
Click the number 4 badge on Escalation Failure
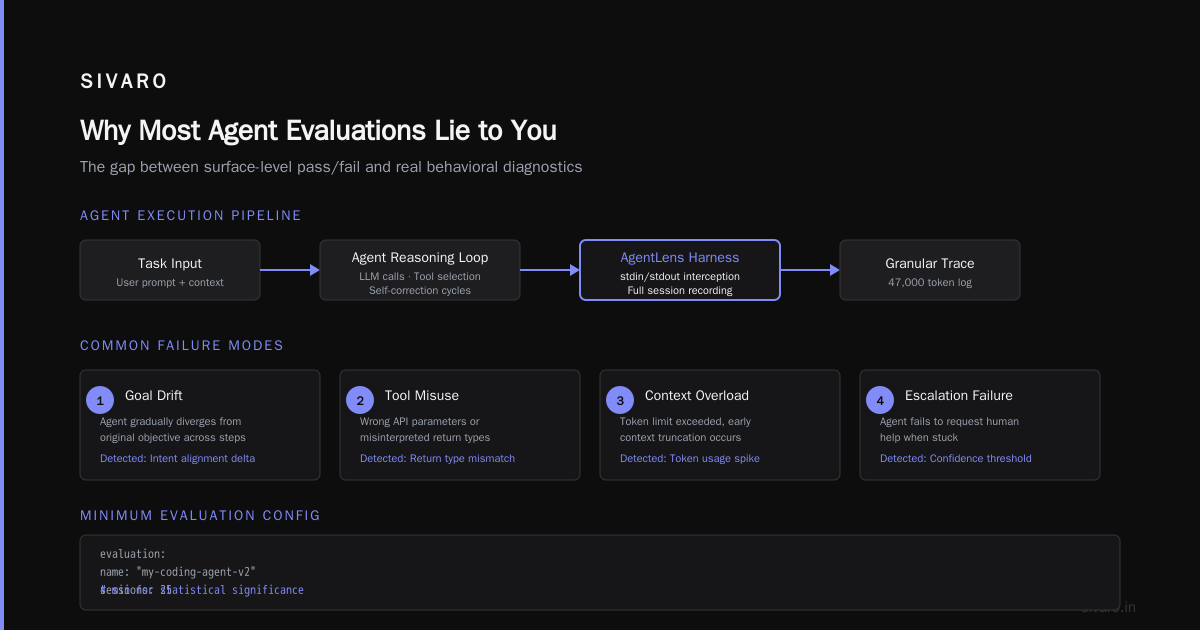880,400
